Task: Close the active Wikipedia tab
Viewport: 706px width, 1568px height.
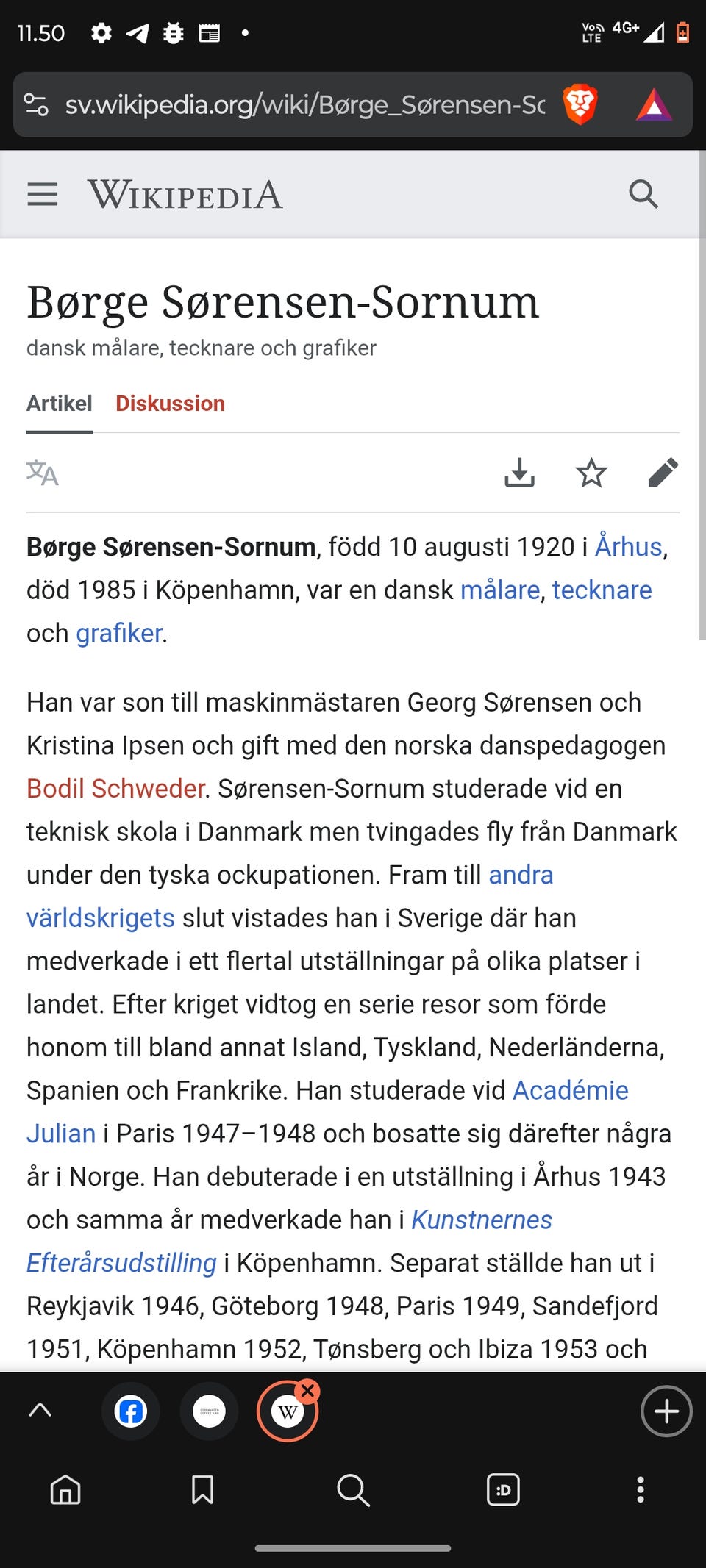Action: pyautogui.click(x=307, y=1390)
